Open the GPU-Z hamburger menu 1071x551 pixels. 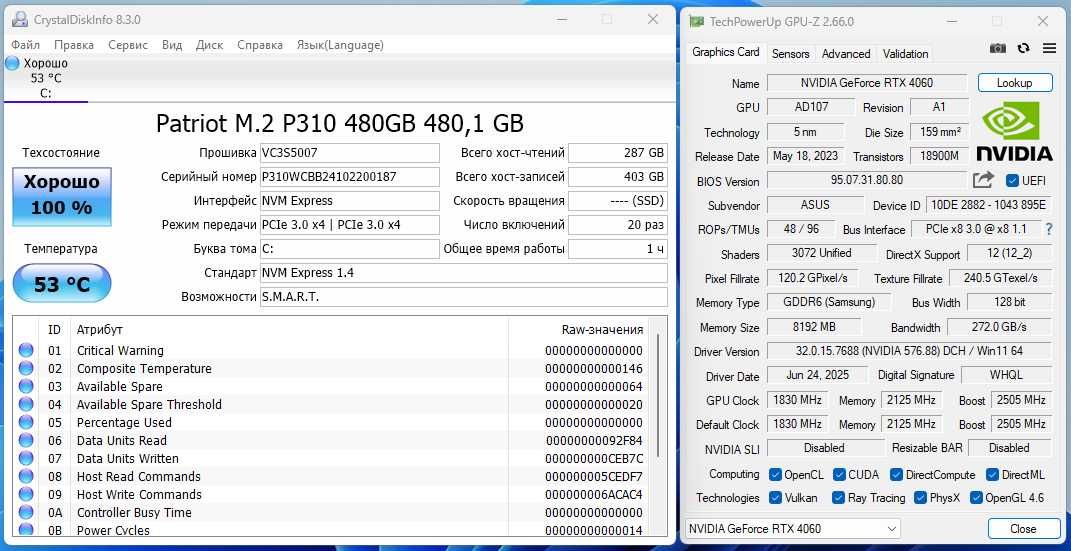click(x=1049, y=48)
